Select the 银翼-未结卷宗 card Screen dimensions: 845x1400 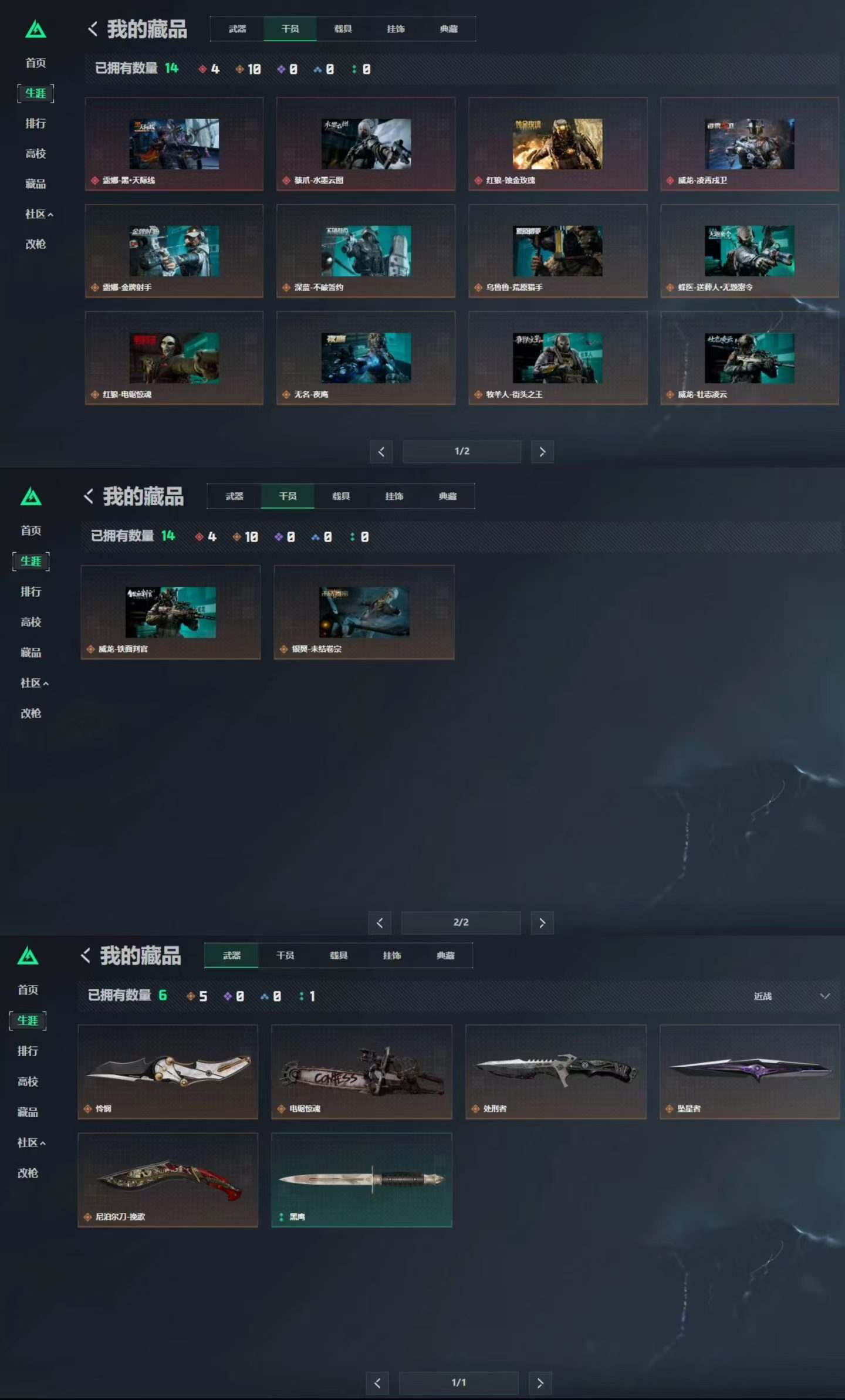click(x=364, y=612)
